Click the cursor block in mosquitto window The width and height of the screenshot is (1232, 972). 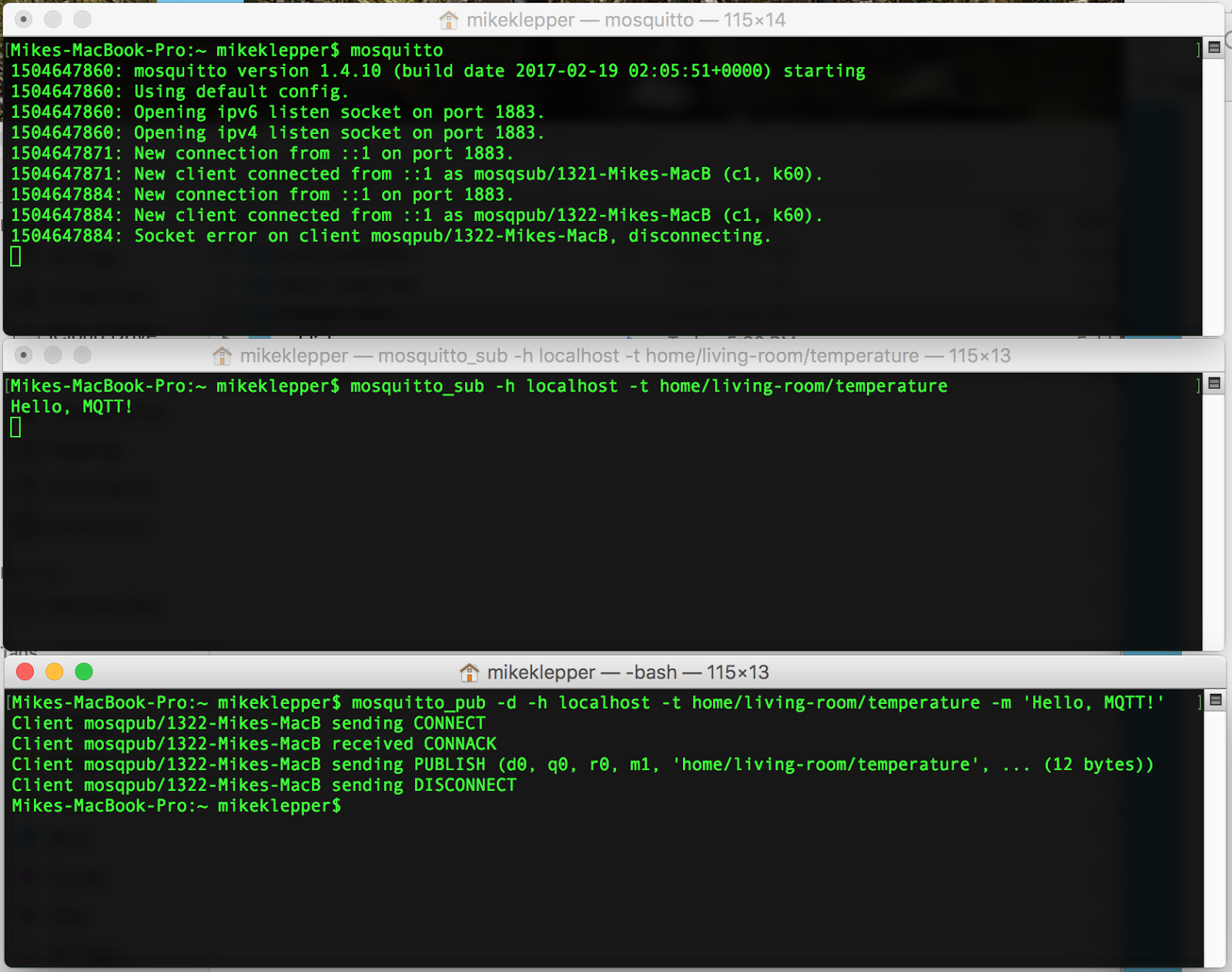pyautogui.click(x=15, y=256)
